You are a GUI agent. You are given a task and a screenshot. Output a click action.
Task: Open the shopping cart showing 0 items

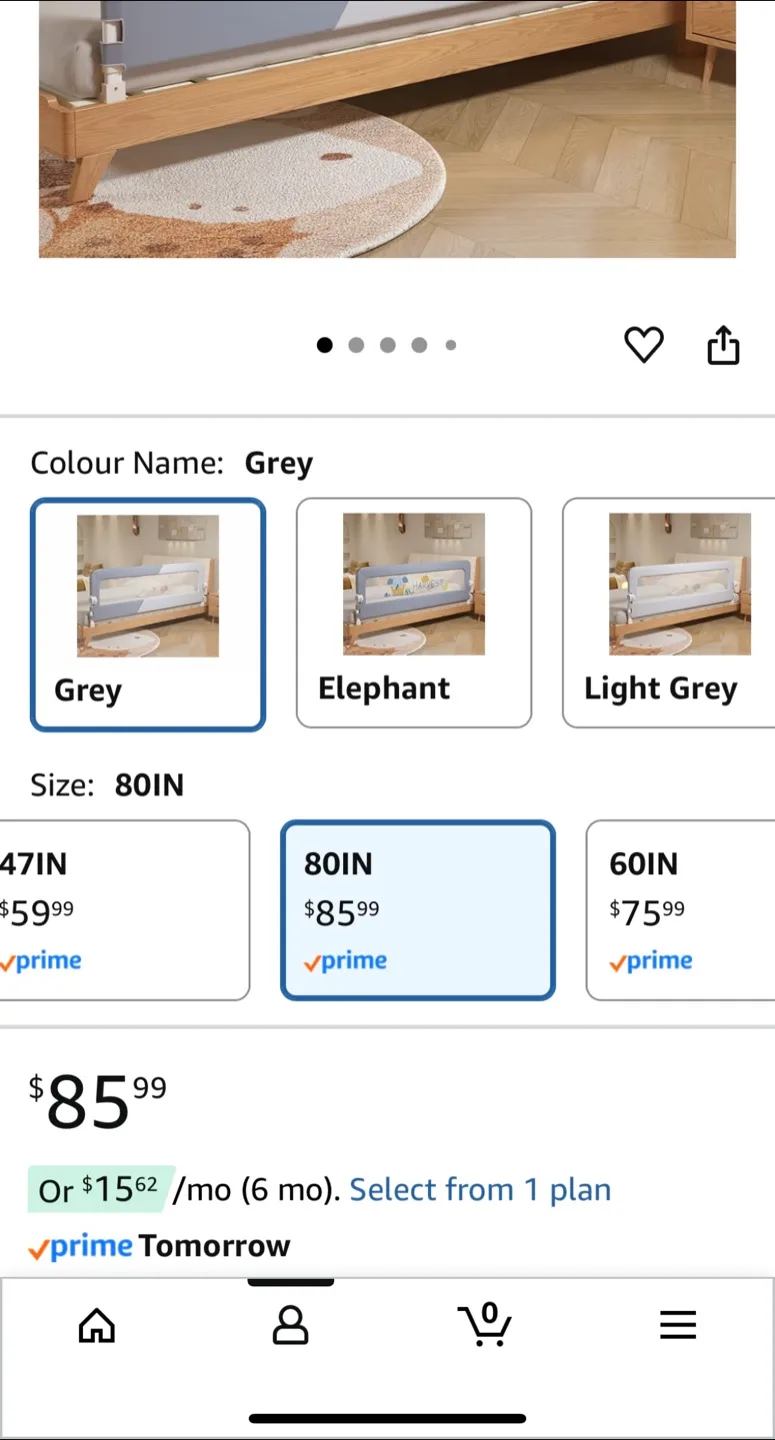[484, 1324]
